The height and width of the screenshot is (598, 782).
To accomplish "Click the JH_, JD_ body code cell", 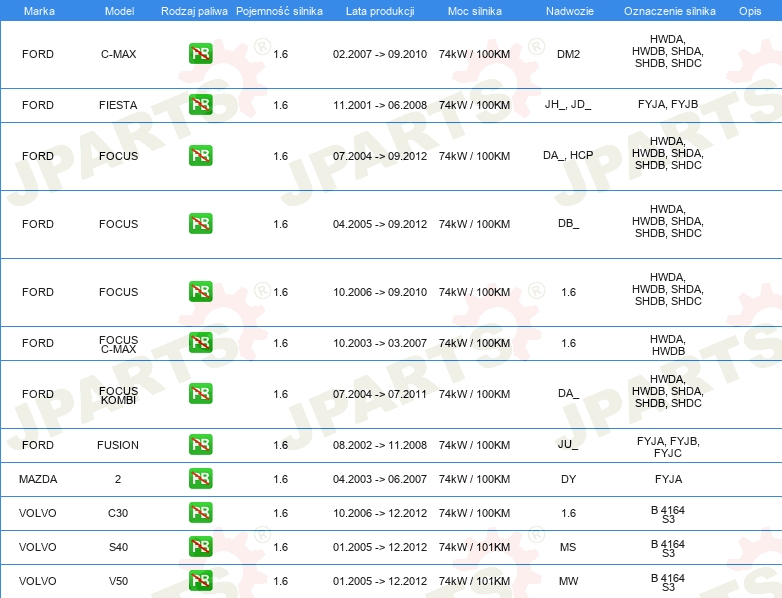I will [568, 104].
